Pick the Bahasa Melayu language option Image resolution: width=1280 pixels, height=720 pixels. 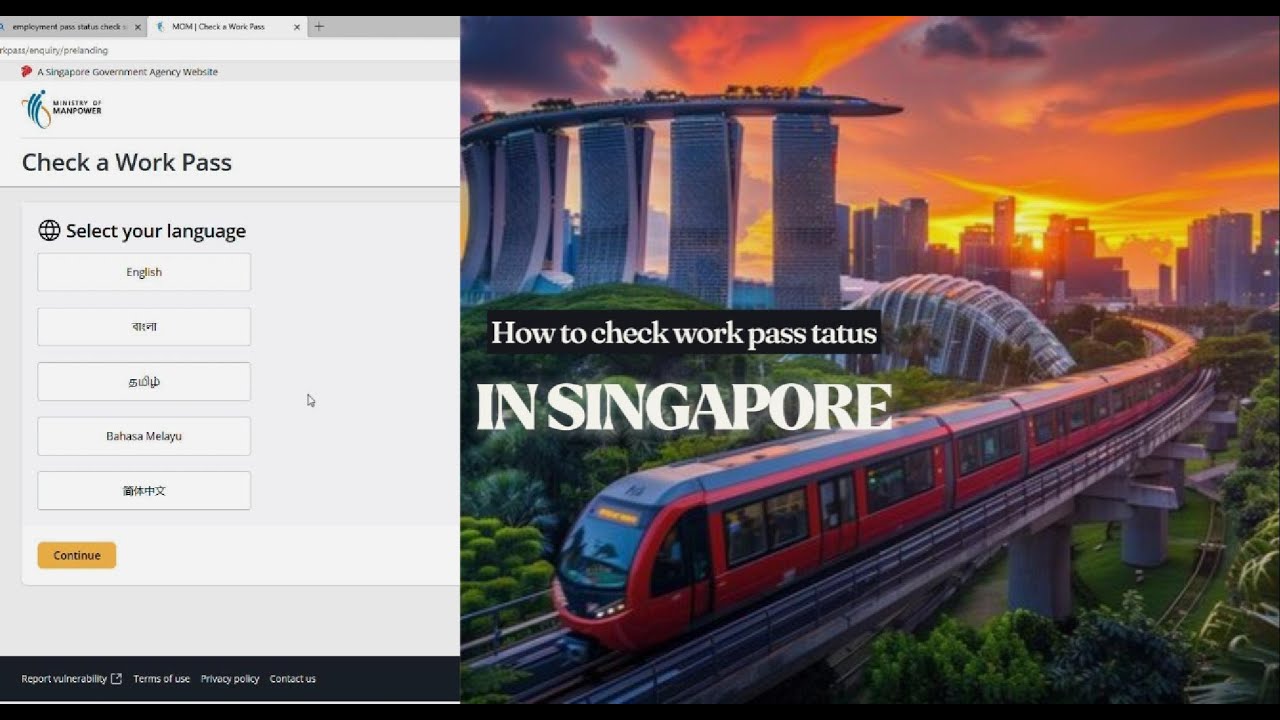coord(144,436)
